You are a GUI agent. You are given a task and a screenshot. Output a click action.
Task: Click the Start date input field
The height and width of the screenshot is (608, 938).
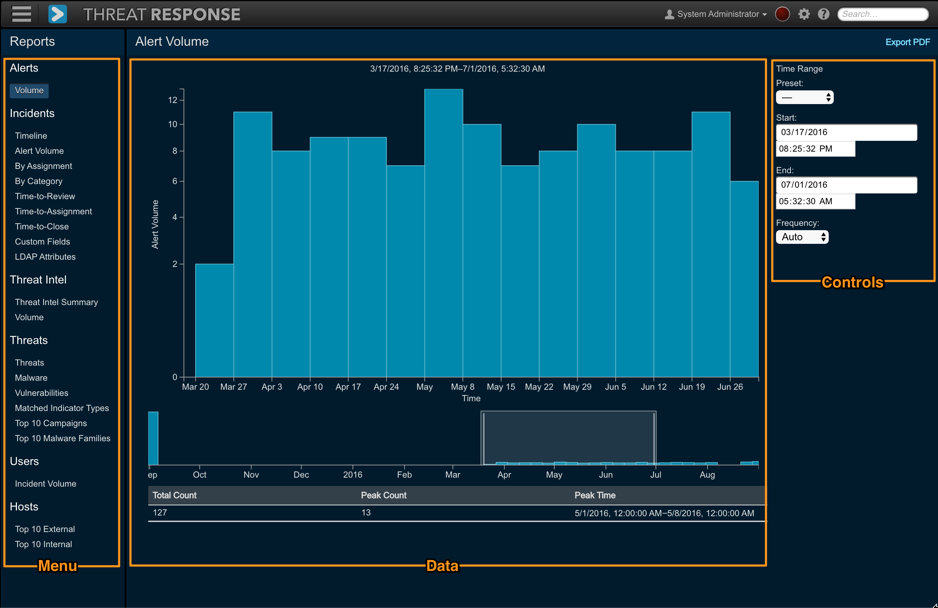coord(846,132)
